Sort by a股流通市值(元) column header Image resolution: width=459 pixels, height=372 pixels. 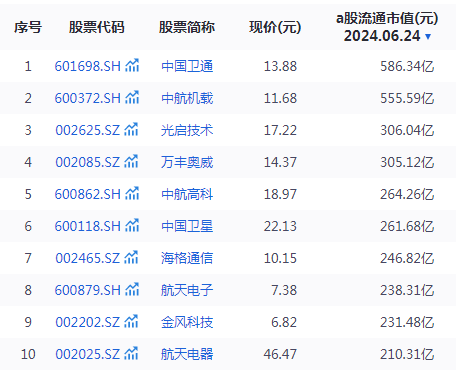(x=387, y=19)
